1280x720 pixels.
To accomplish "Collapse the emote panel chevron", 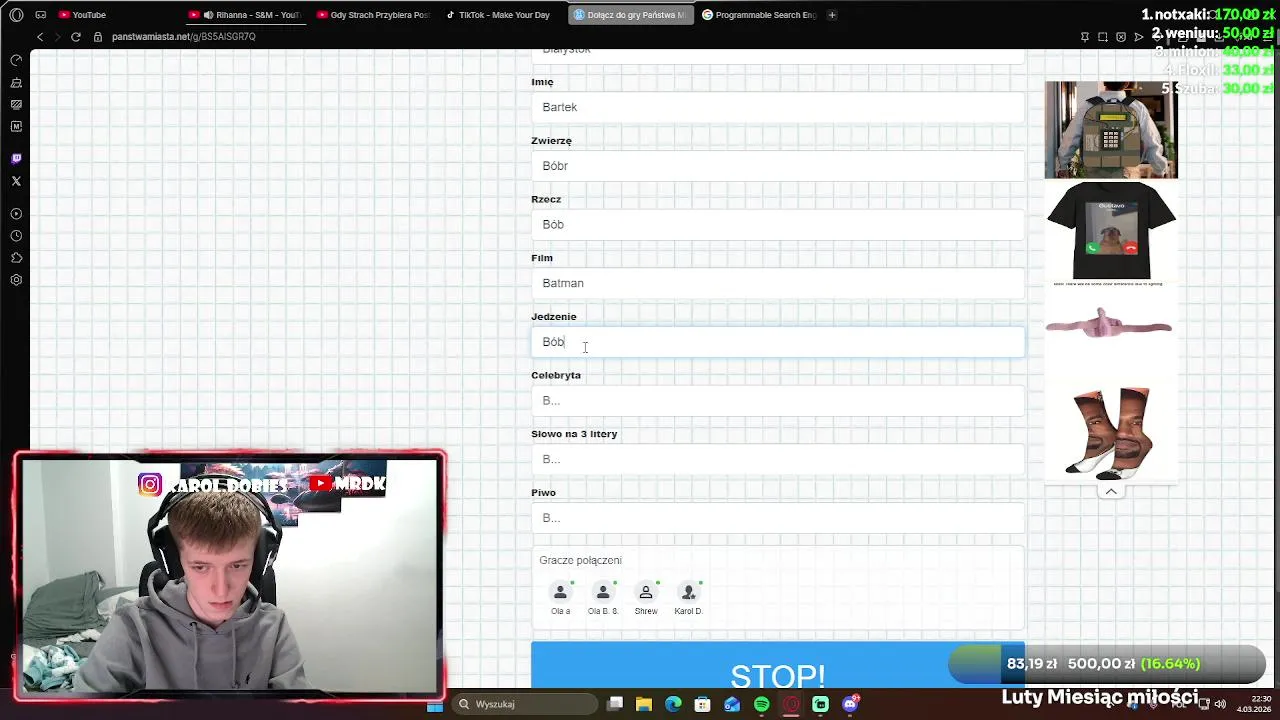I will point(1111,491).
